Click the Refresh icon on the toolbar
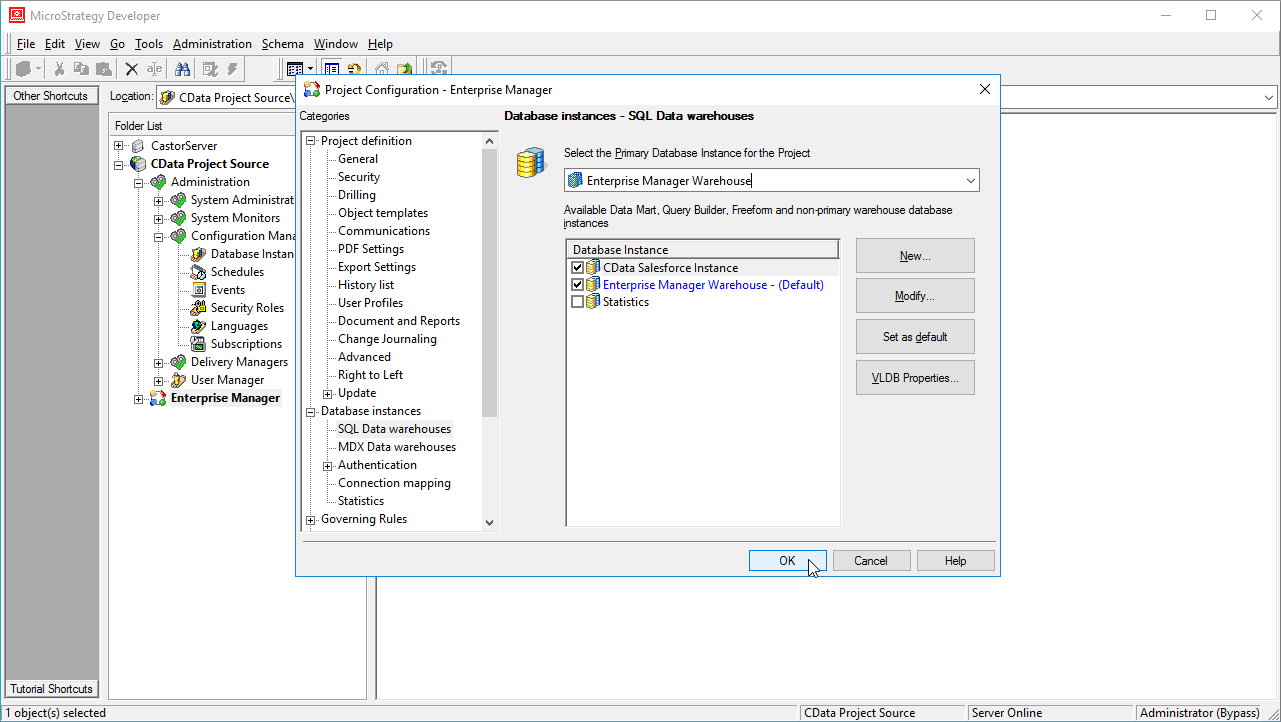This screenshot has width=1281, height=722. tap(355, 68)
